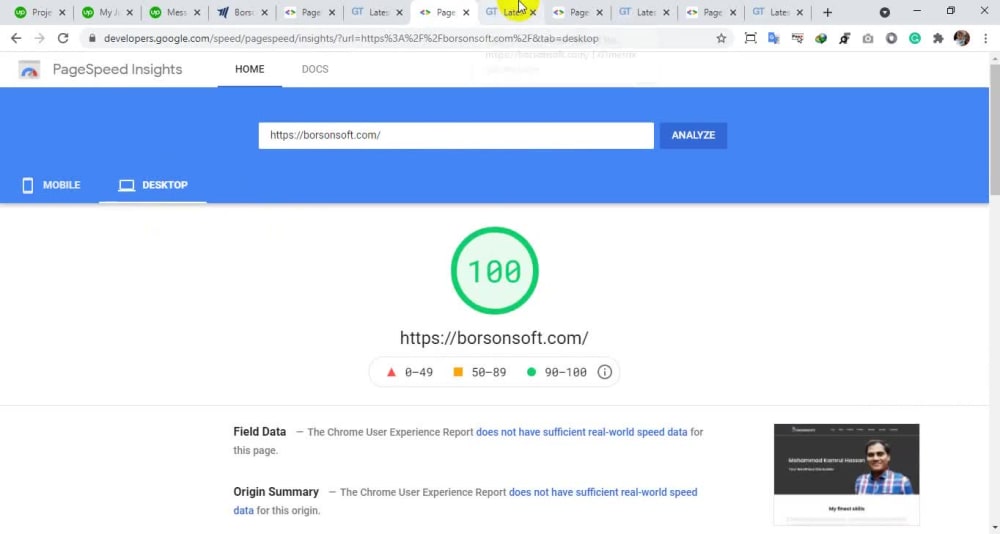Click the gray camera extension icon
Screen dimensions: 1000x534
[868, 38]
